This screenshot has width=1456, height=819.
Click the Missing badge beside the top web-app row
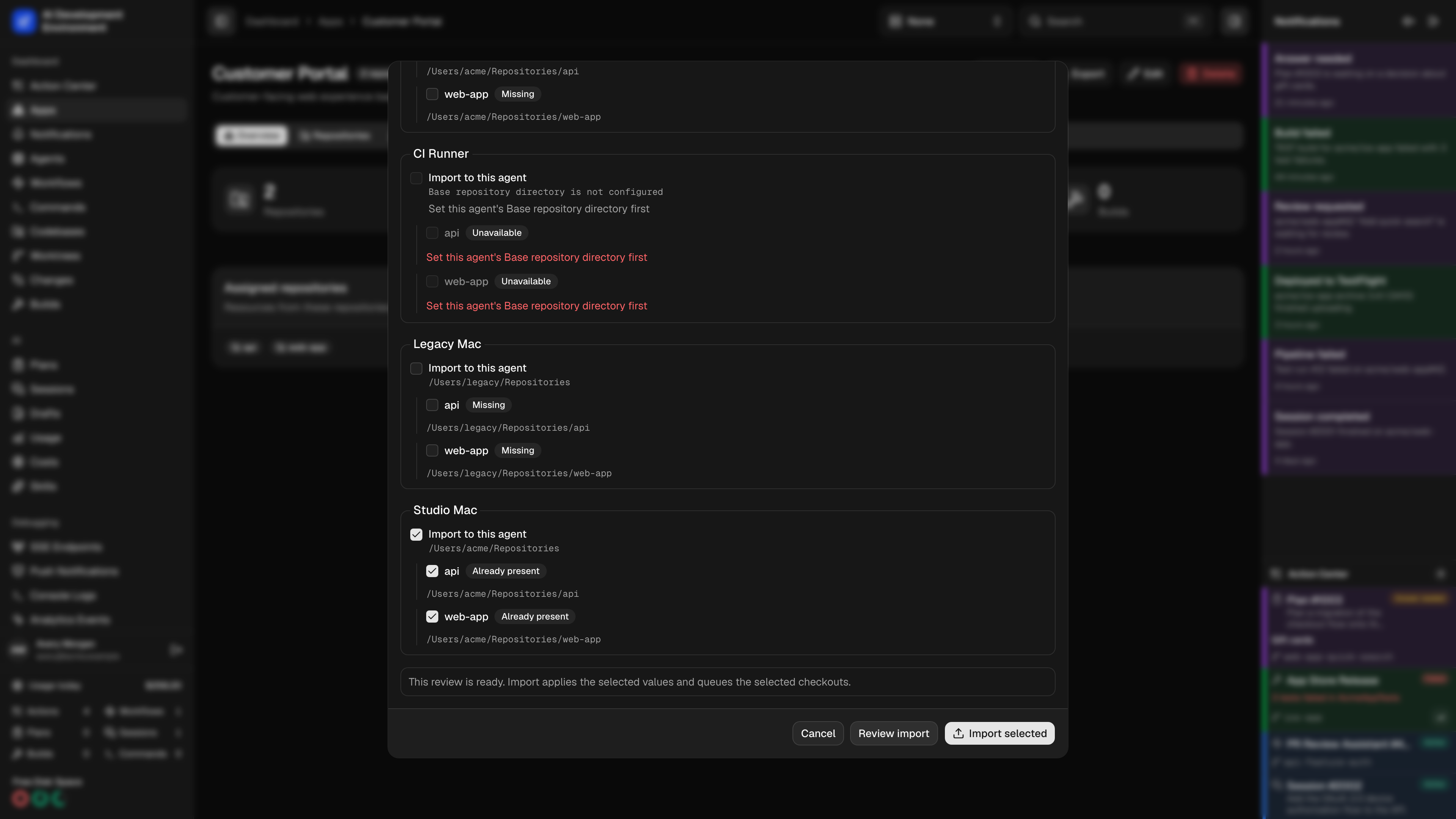coord(517,94)
